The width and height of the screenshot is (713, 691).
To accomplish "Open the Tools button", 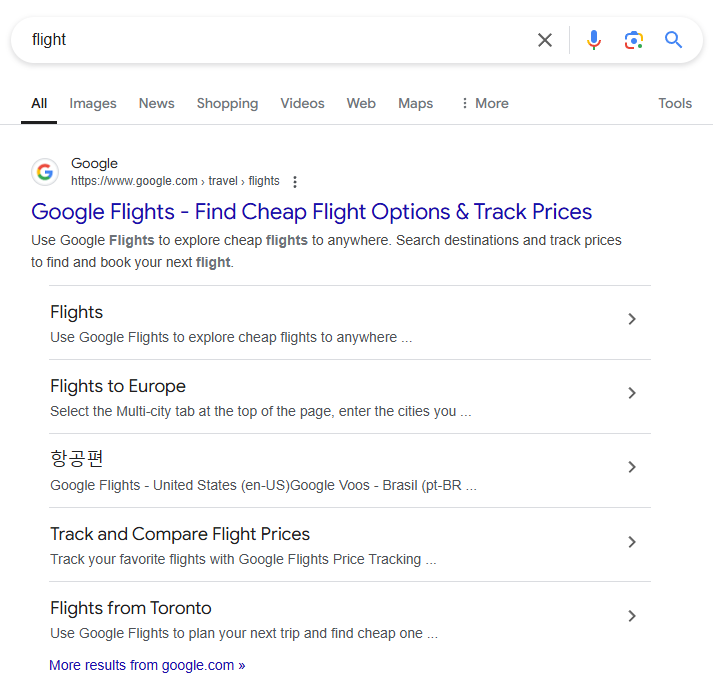I will click(675, 103).
